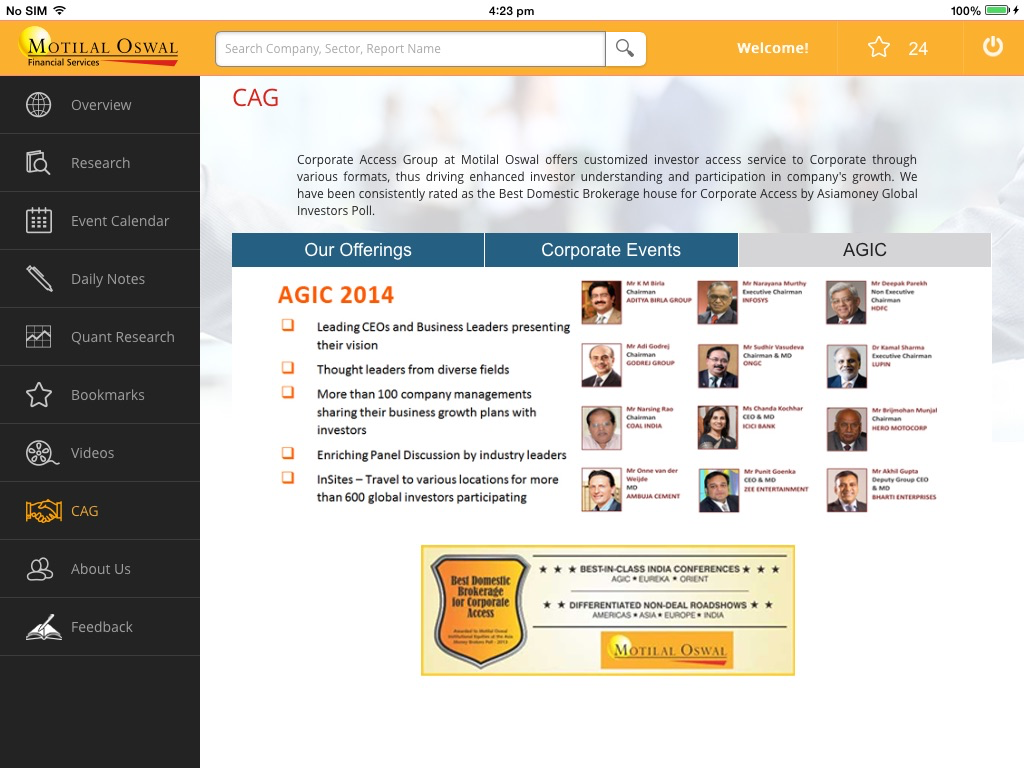Tap the Best Domestic Brokerage award banner

coord(608,610)
